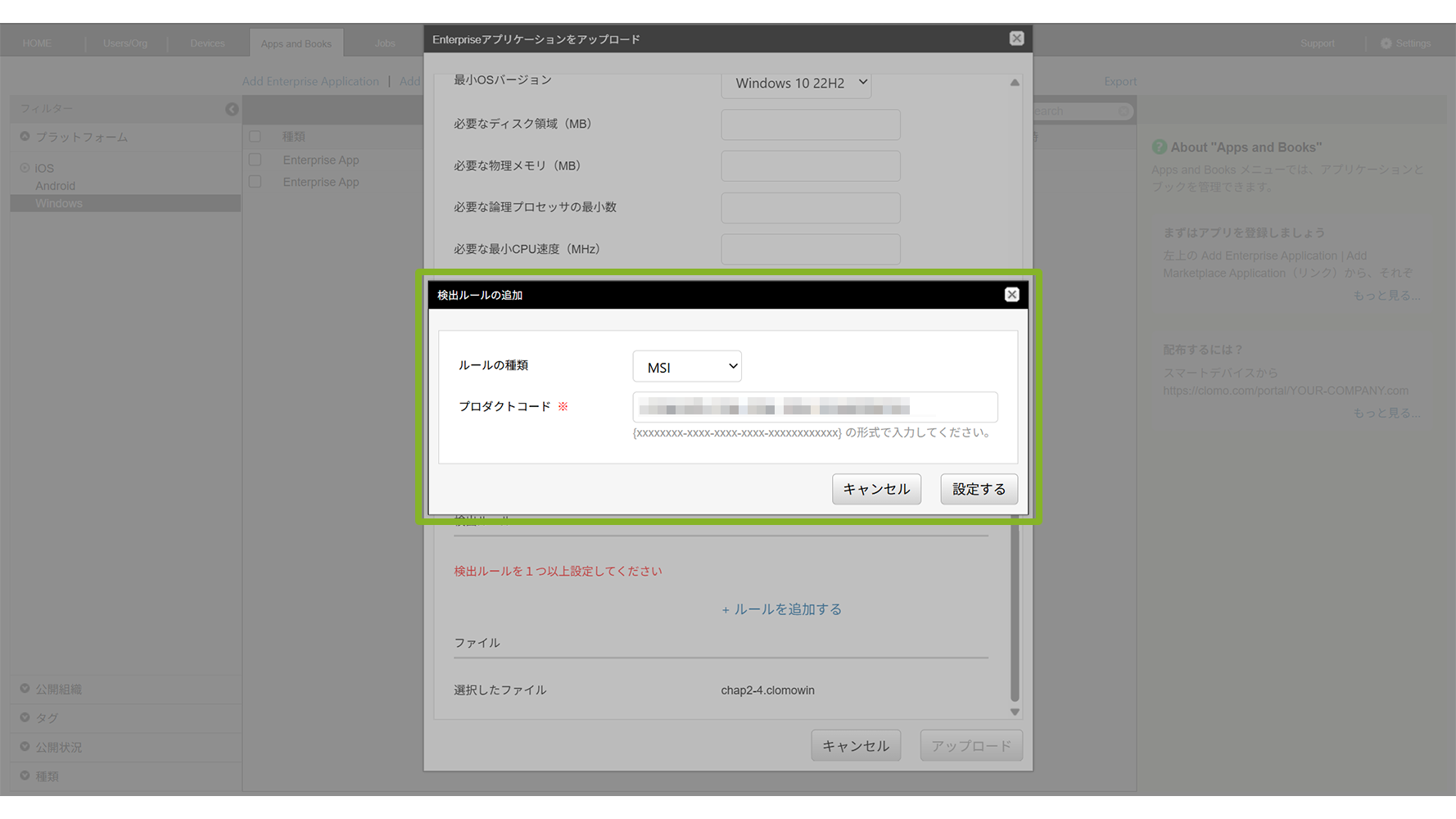Toggle the first Enterprise App checkbox

pos(255,160)
